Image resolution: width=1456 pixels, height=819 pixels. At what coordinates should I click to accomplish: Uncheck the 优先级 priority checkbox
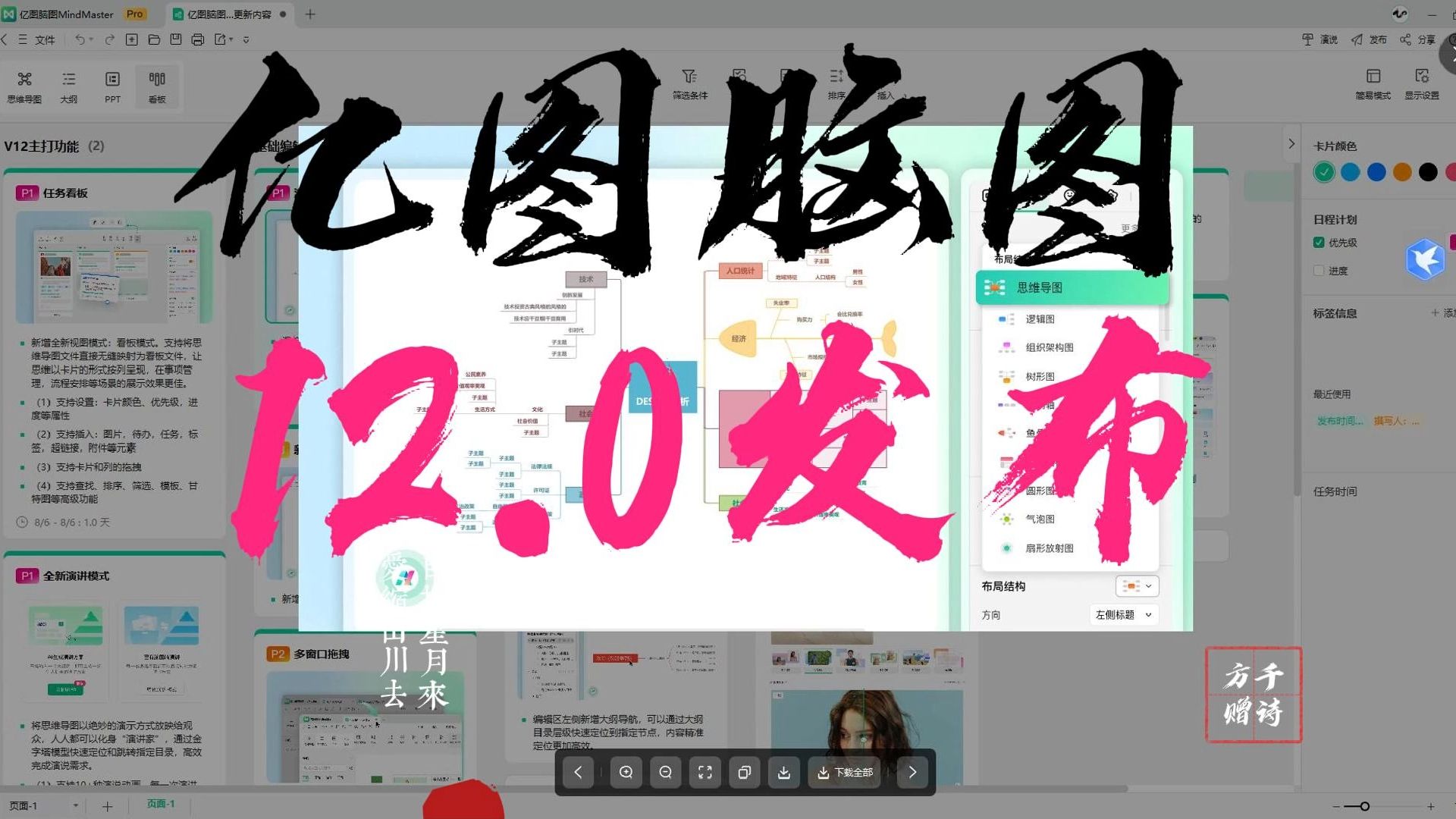click(1319, 243)
